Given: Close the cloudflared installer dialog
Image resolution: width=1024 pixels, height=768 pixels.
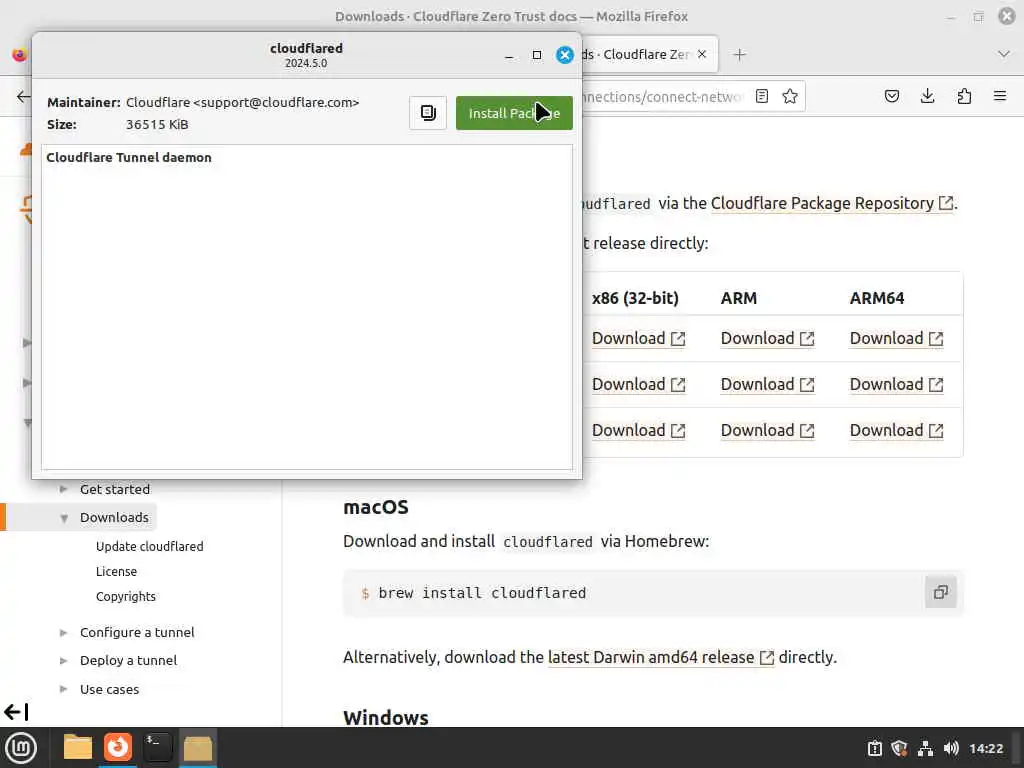Looking at the screenshot, I should pos(565,55).
